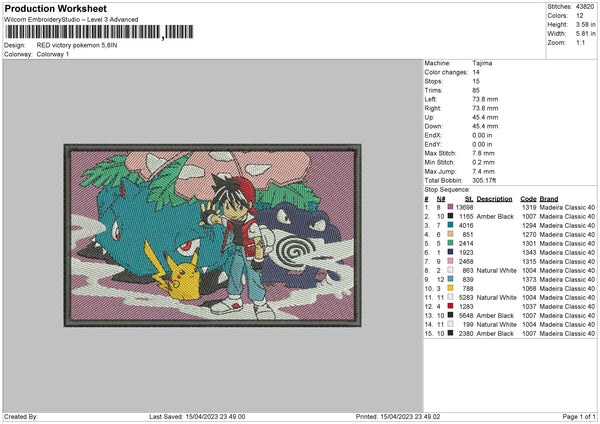600x424 pixels.
Task: Click the N# column header
Action: click(x=441, y=199)
